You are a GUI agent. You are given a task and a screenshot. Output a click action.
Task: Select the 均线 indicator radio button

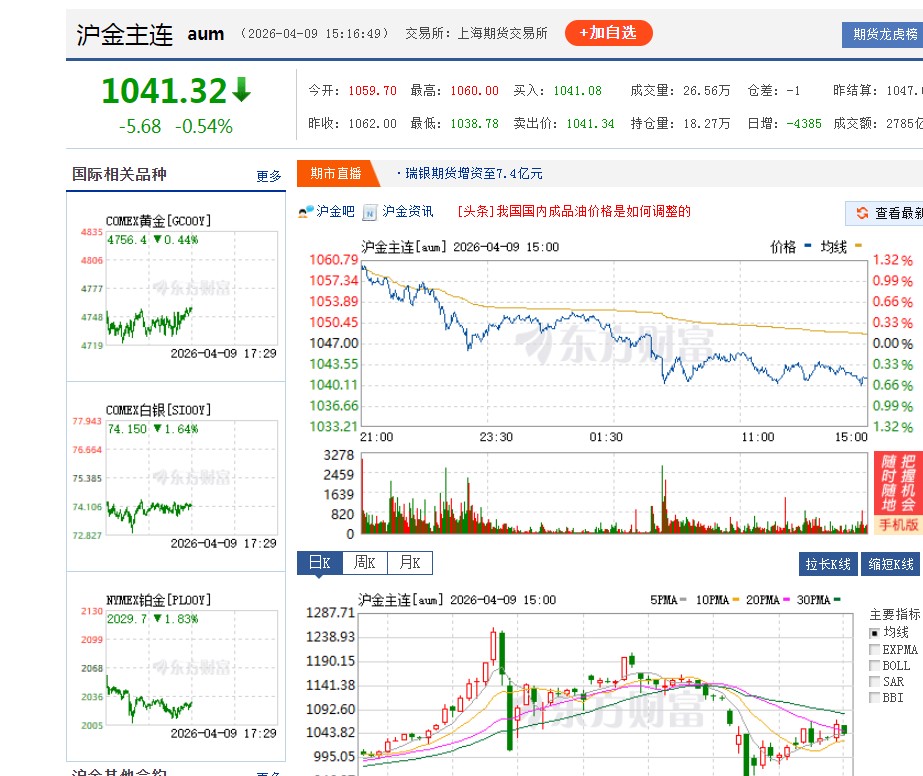[873, 631]
